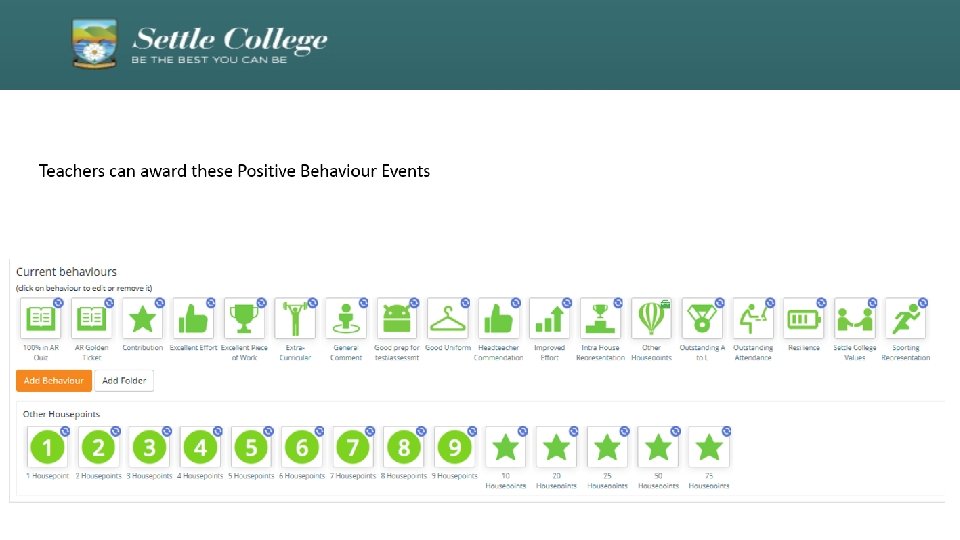Choose the Excellent Effort thumbs-up icon

(x=194, y=319)
